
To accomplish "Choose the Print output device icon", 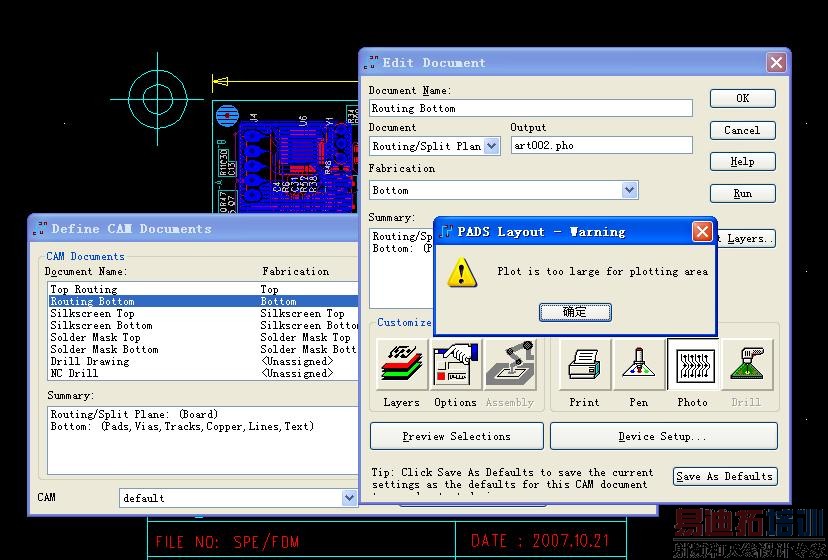I will click(x=585, y=366).
